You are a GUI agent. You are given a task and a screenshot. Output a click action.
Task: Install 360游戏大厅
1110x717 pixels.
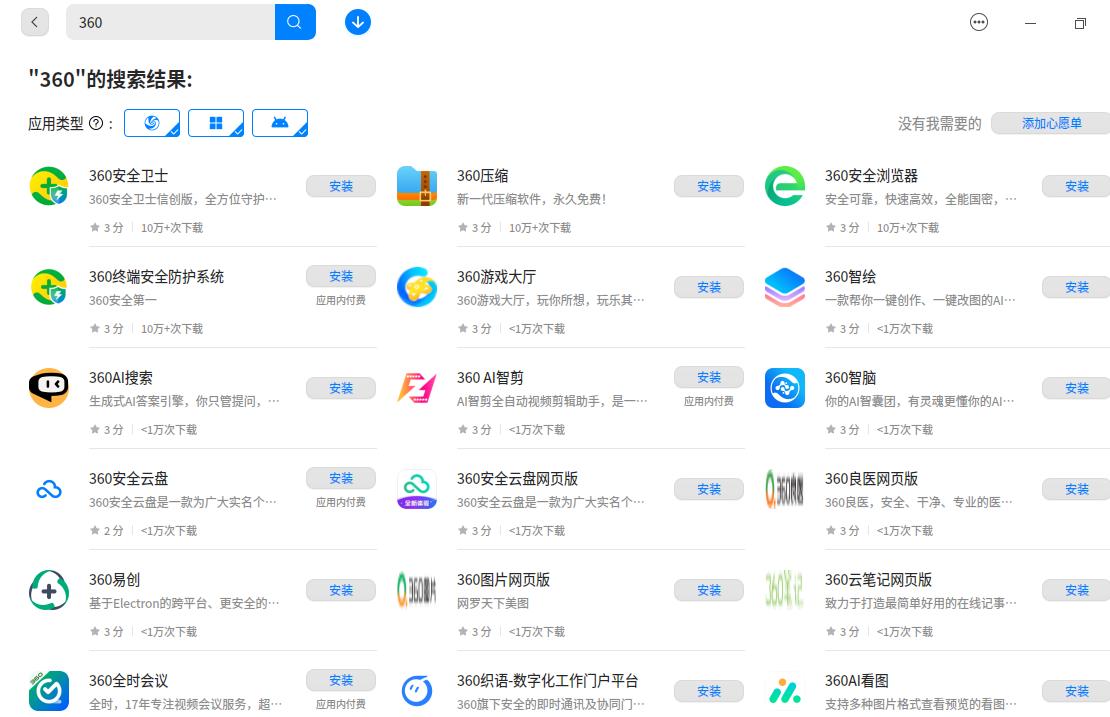pyautogui.click(x=709, y=287)
